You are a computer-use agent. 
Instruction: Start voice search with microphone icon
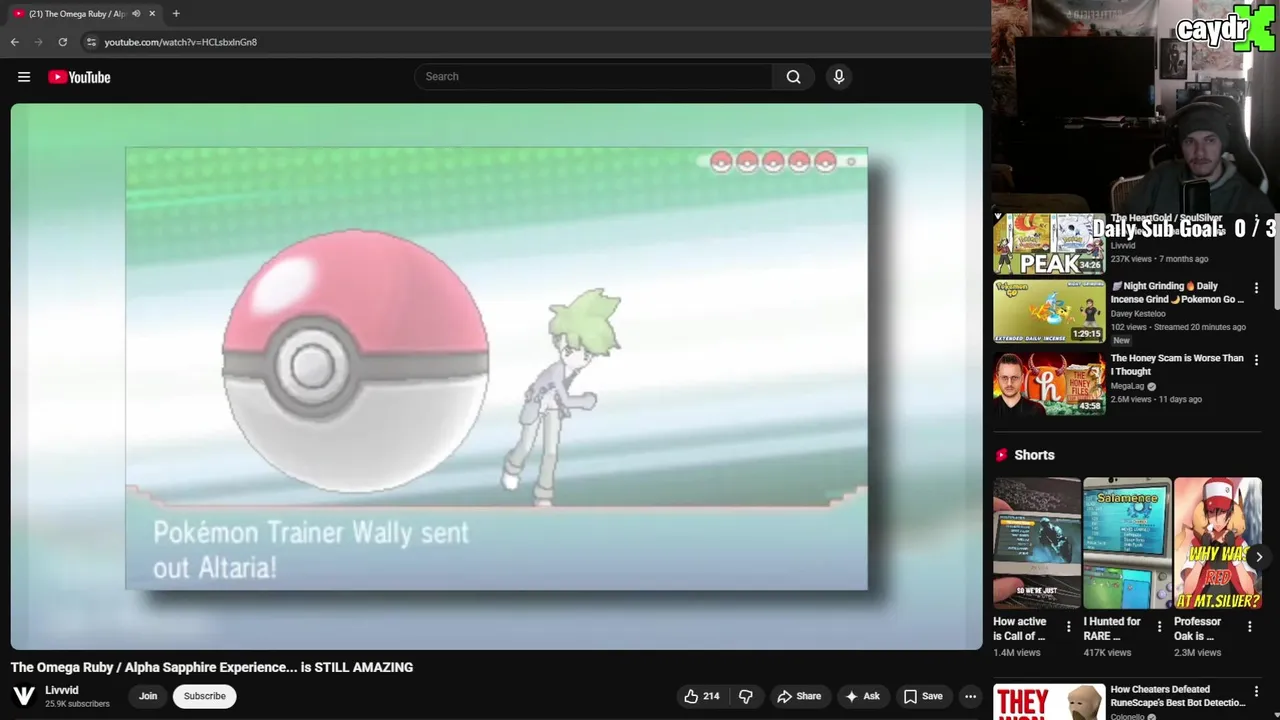coord(838,77)
